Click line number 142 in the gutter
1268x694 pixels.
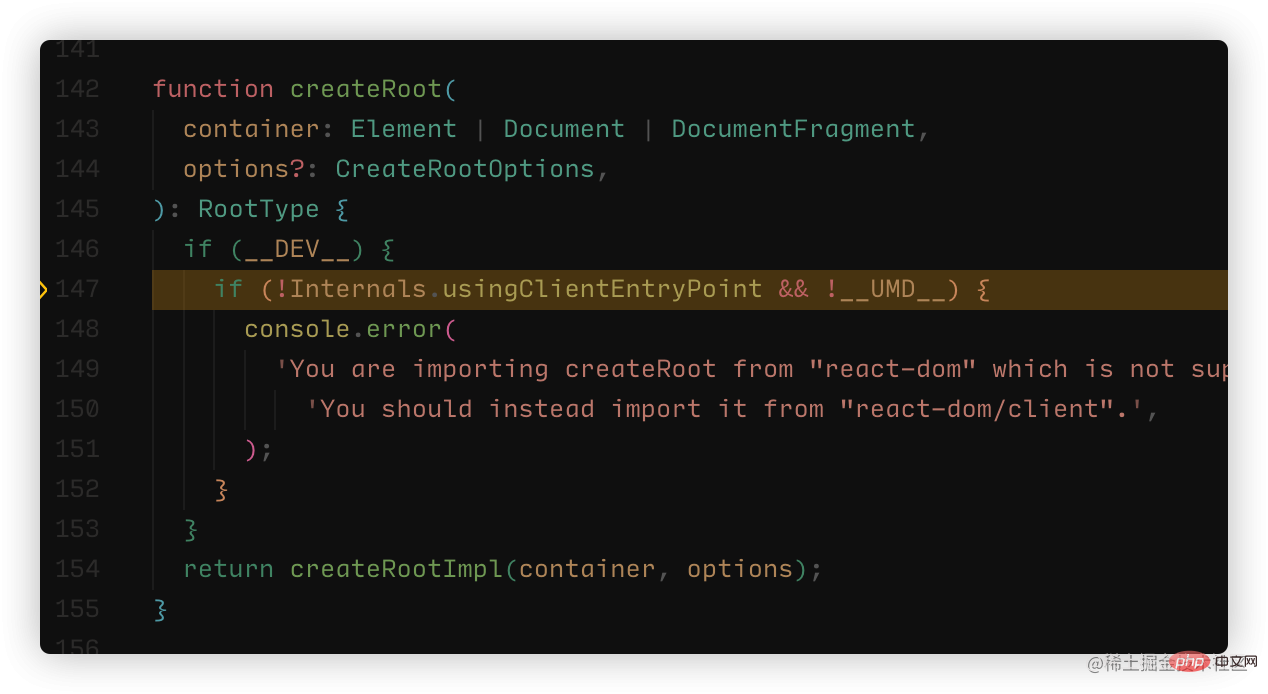(77, 89)
